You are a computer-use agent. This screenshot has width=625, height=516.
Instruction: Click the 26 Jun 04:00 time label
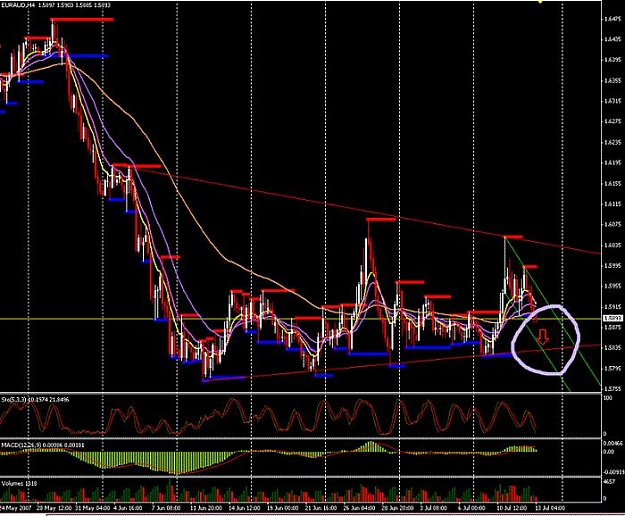point(359,508)
